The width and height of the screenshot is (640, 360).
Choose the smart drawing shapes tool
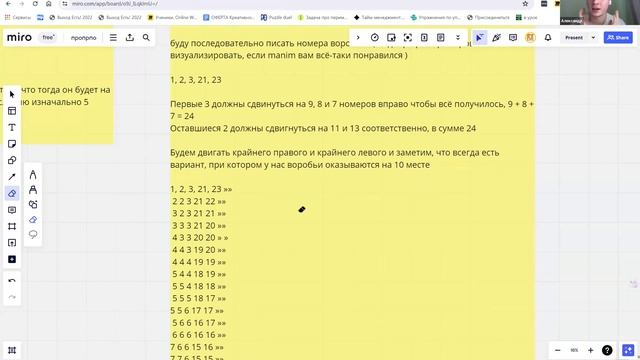click(33, 204)
